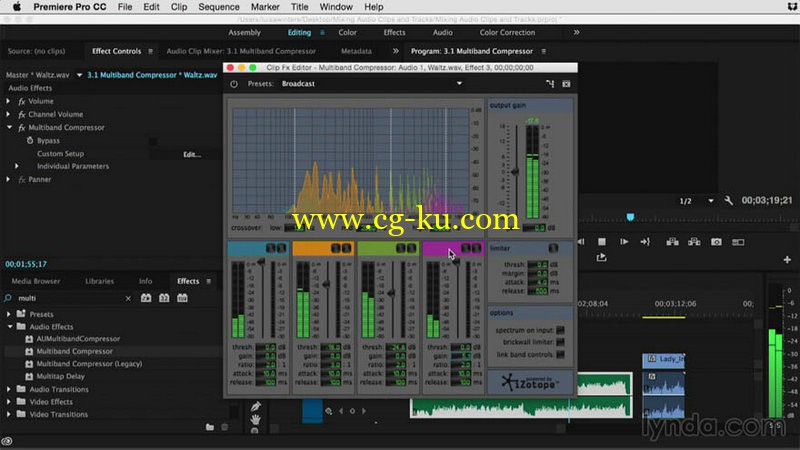Click the output gain slider handle

[x=515, y=172]
